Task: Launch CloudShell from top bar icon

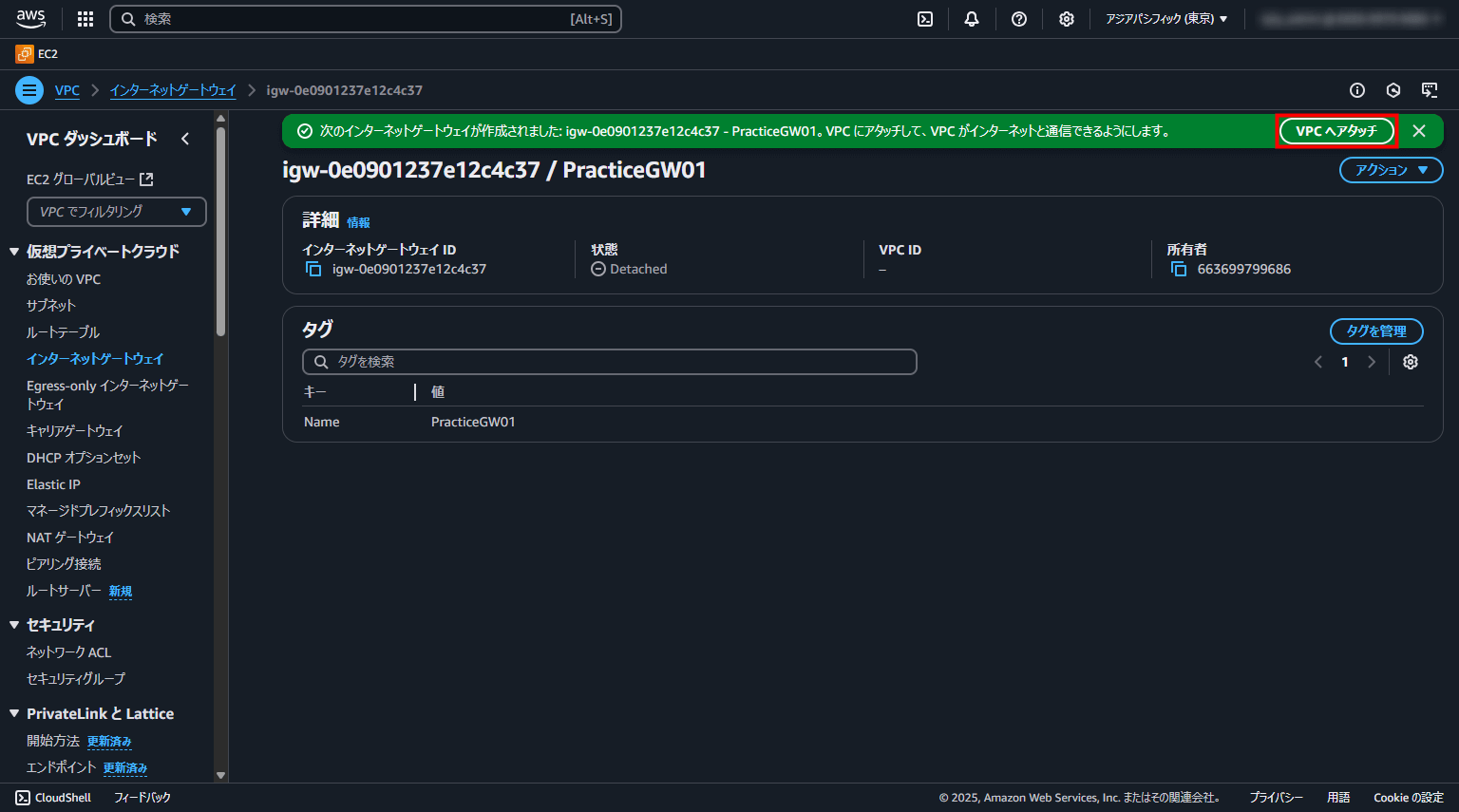Action: [925, 19]
